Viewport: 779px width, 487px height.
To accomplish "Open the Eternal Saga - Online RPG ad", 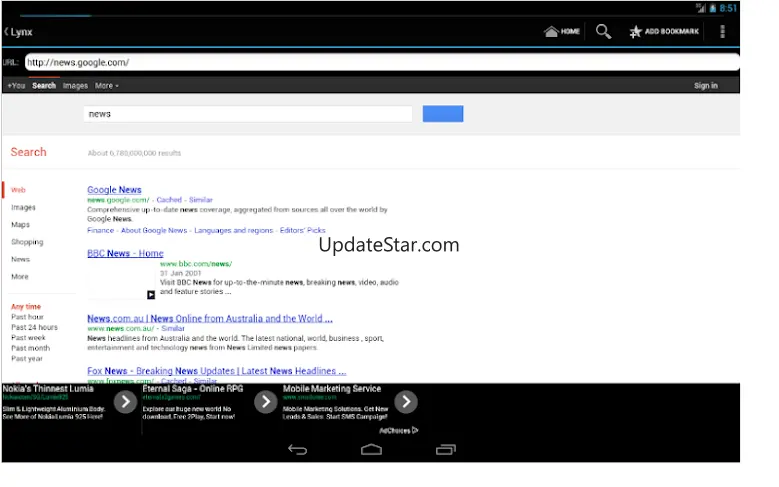I will click(x=193, y=389).
